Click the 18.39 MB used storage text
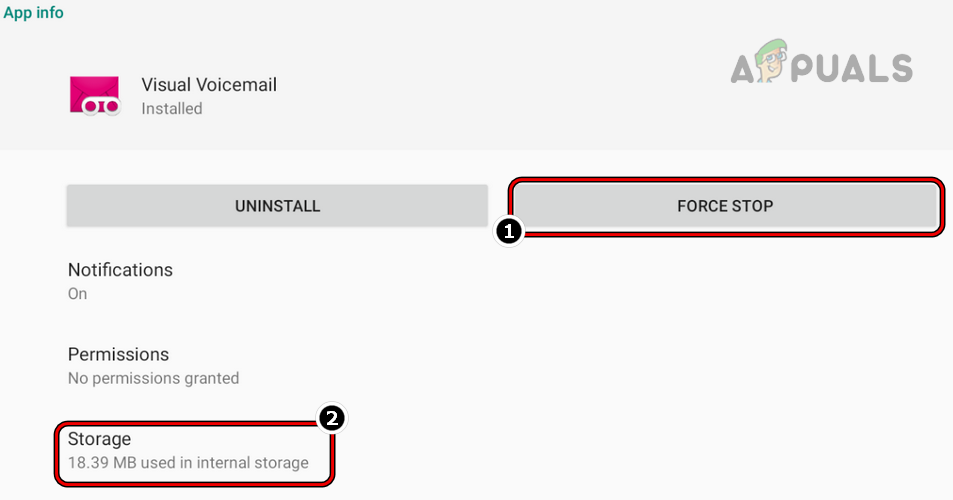Viewport: 953px width, 500px height. click(188, 463)
